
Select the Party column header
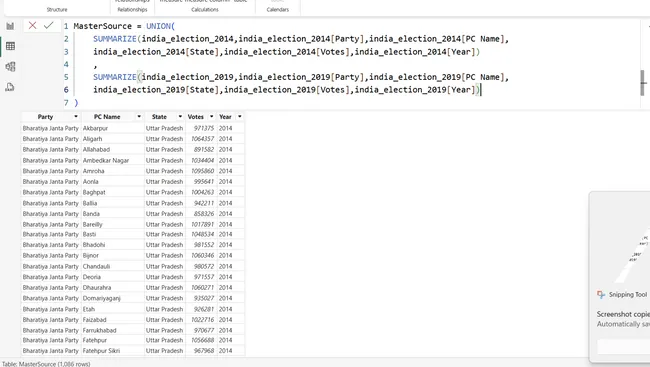point(45,117)
